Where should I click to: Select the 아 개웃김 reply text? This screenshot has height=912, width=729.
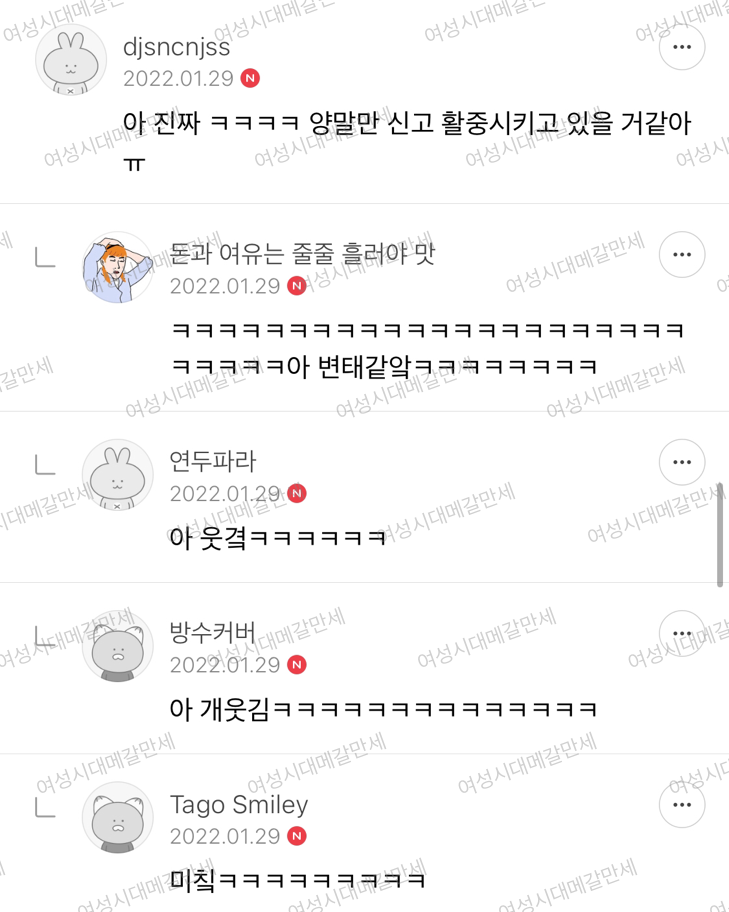(383, 709)
